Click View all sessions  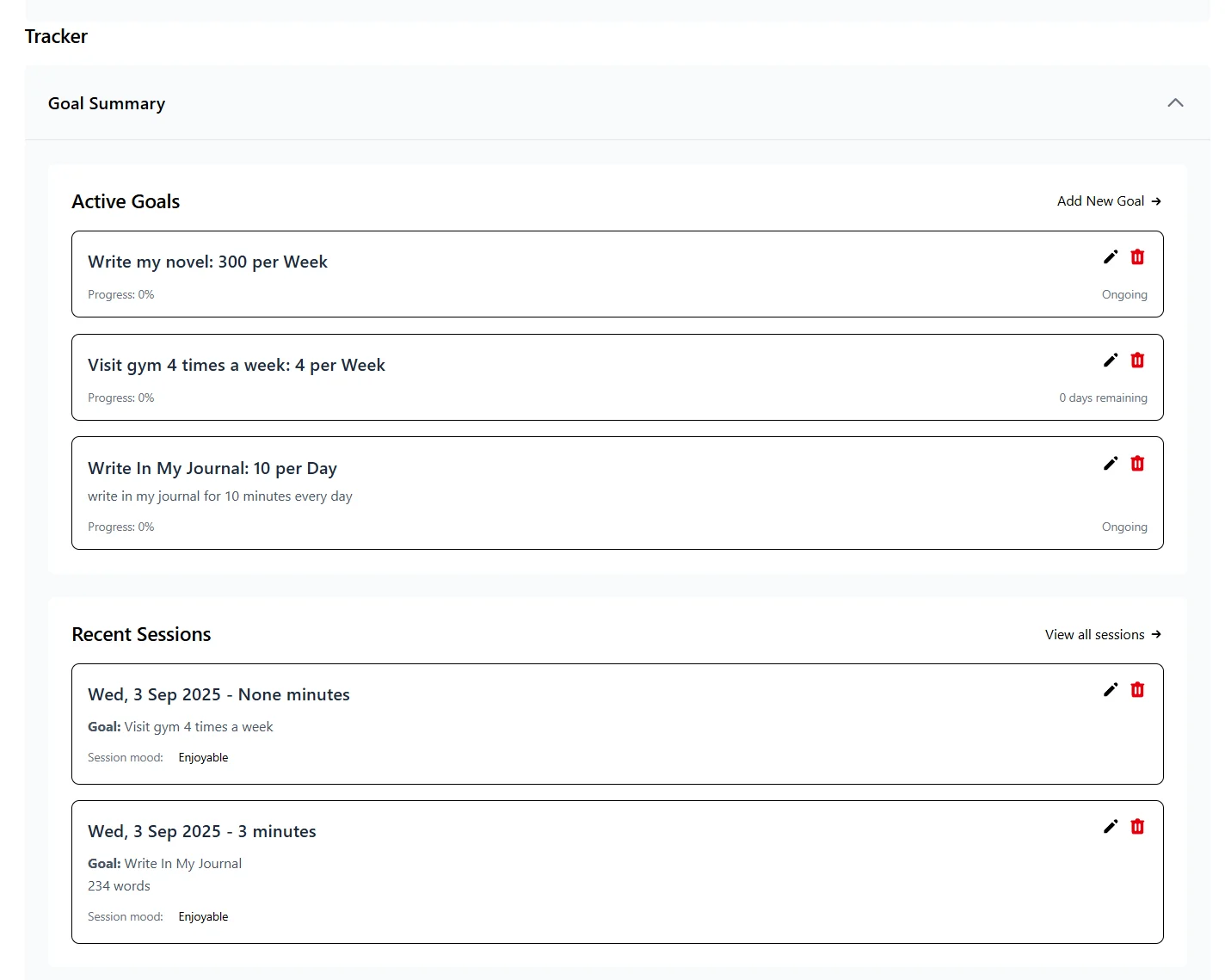tap(1102, 634)
